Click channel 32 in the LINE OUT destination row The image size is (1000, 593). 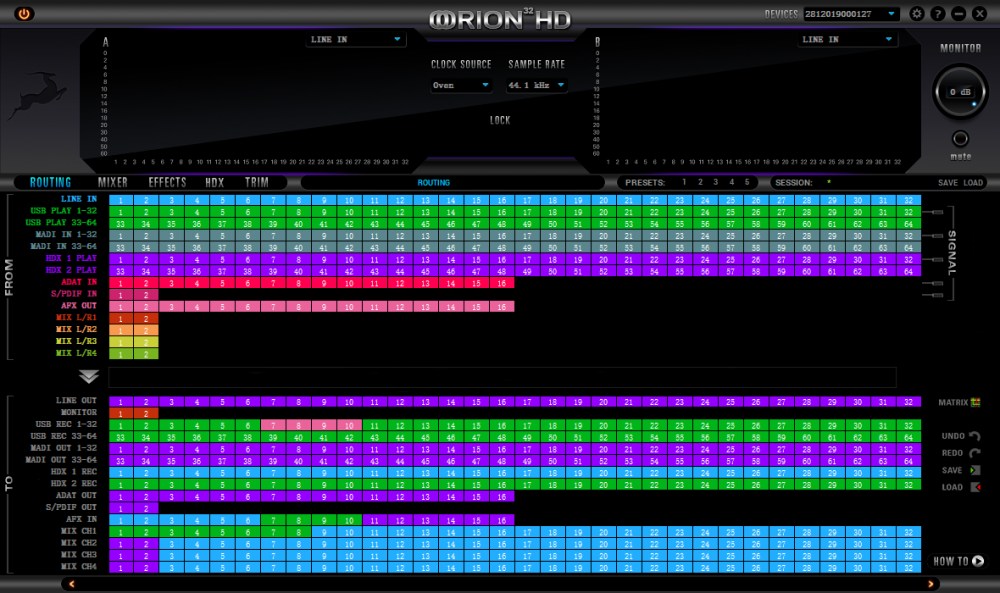coord(909,402)
